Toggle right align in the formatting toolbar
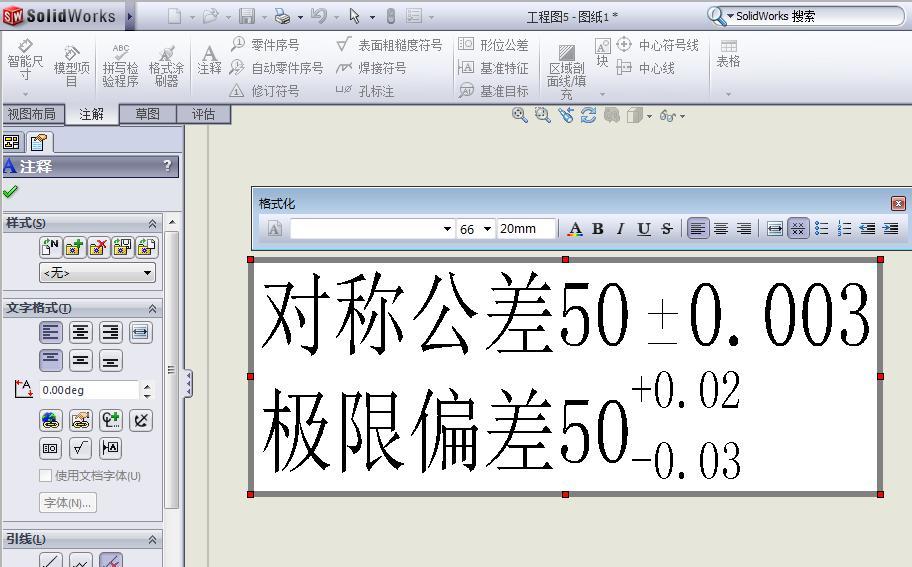912x567 pixels. pos(744,229)
